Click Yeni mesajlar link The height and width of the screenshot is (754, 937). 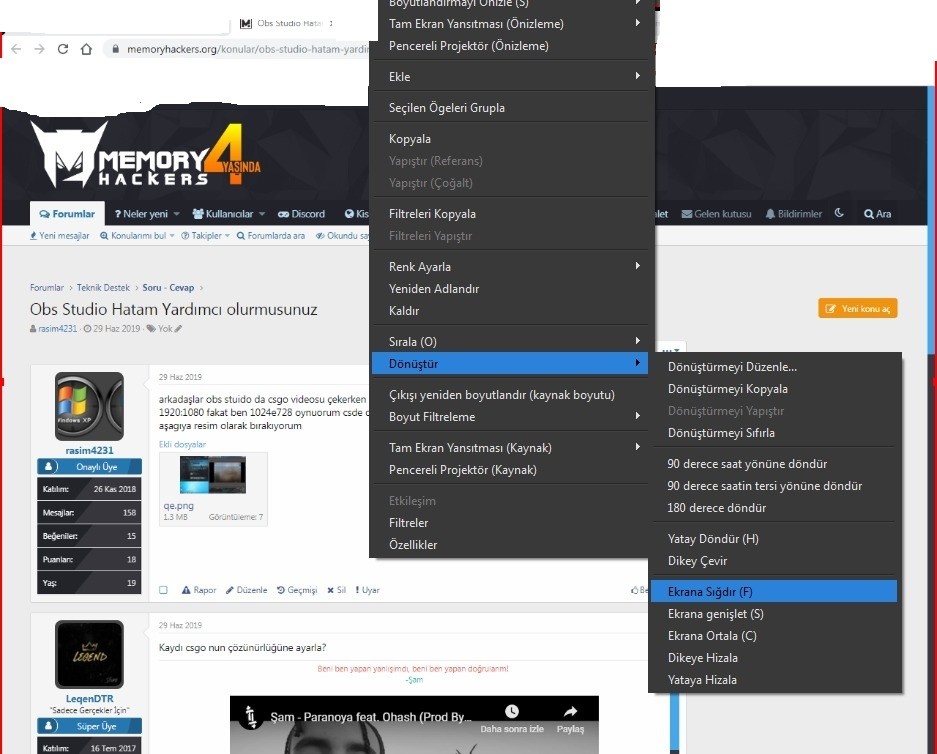60,235
